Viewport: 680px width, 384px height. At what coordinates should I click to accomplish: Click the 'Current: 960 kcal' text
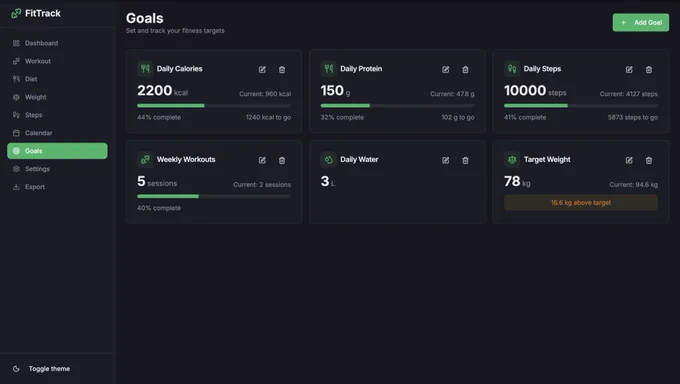pyautogui.click(x=265, y=94)
